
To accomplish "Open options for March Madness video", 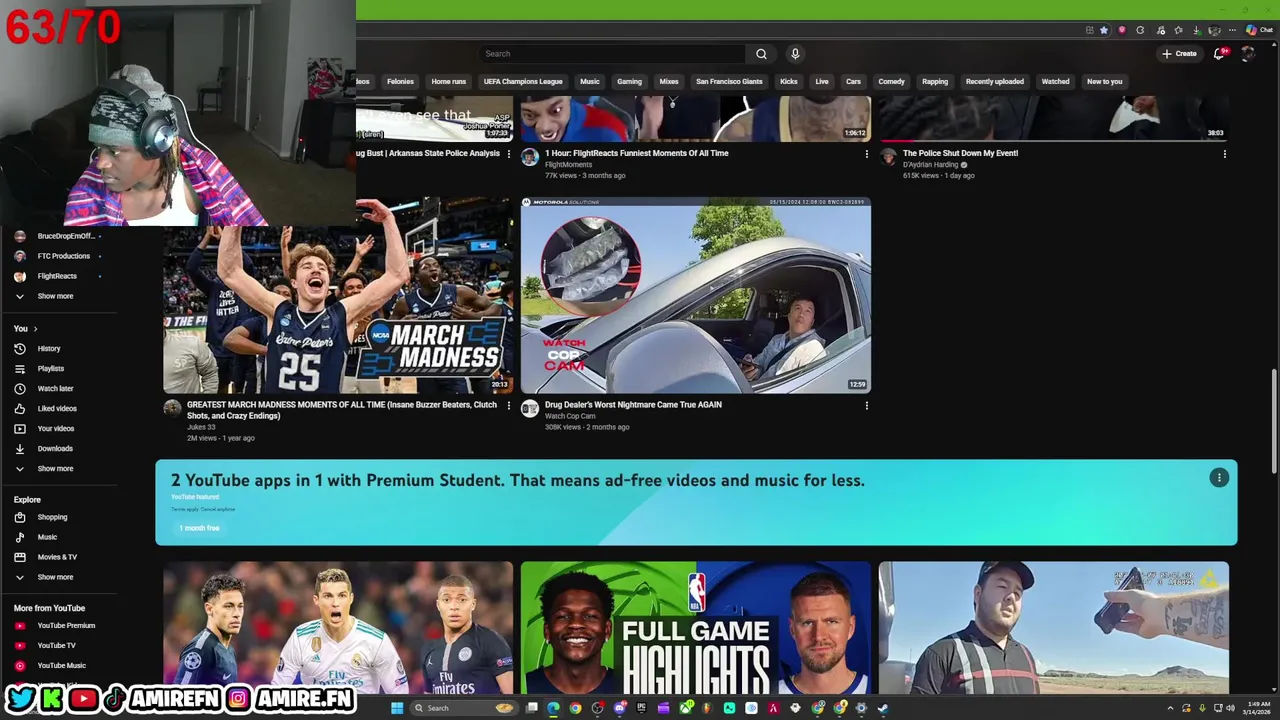I will pyautogui.click(x=509, y=406).
